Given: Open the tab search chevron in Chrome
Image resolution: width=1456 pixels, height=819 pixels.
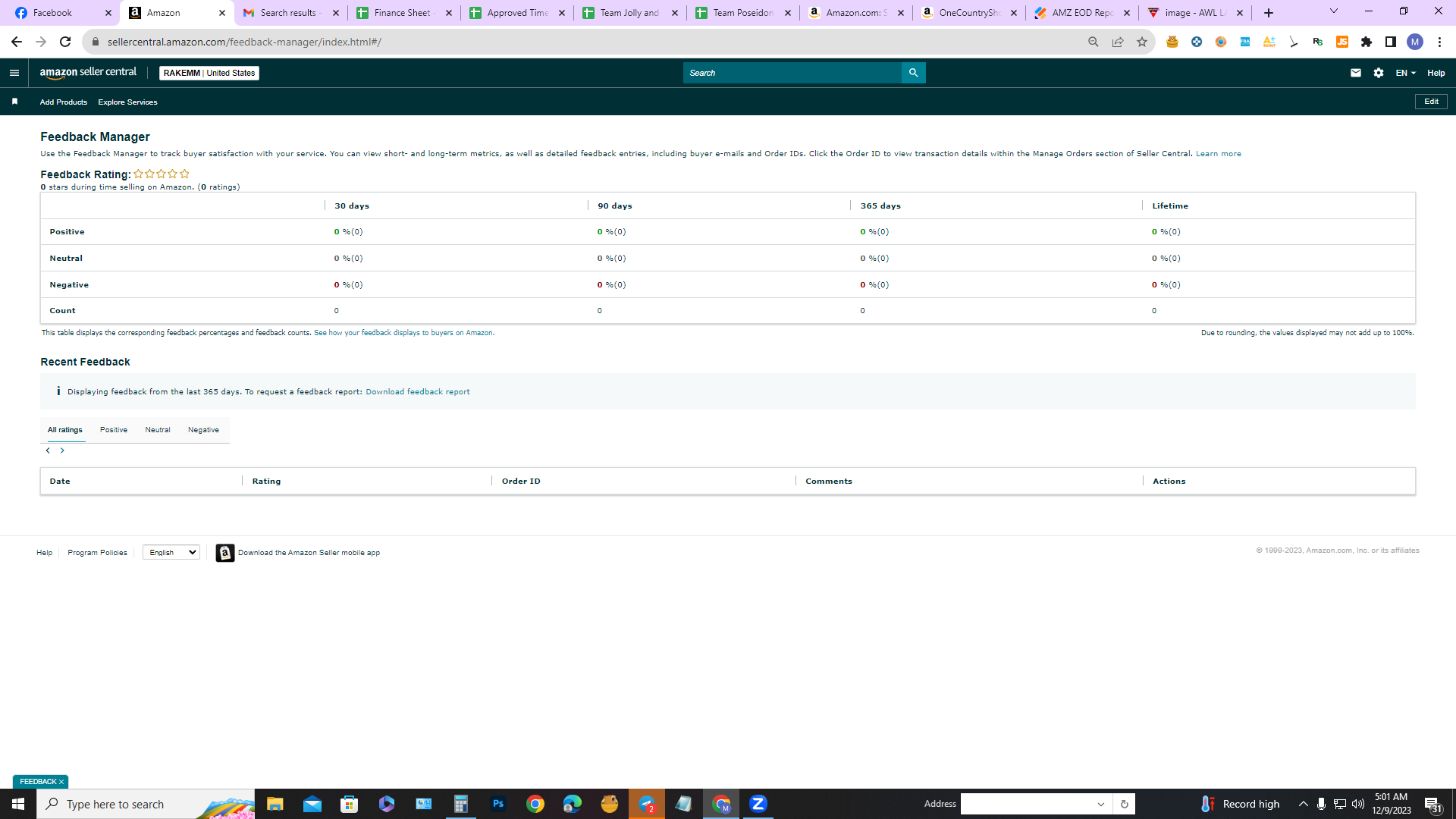Looking at the screenshot, I should (x=1333, y=11).
